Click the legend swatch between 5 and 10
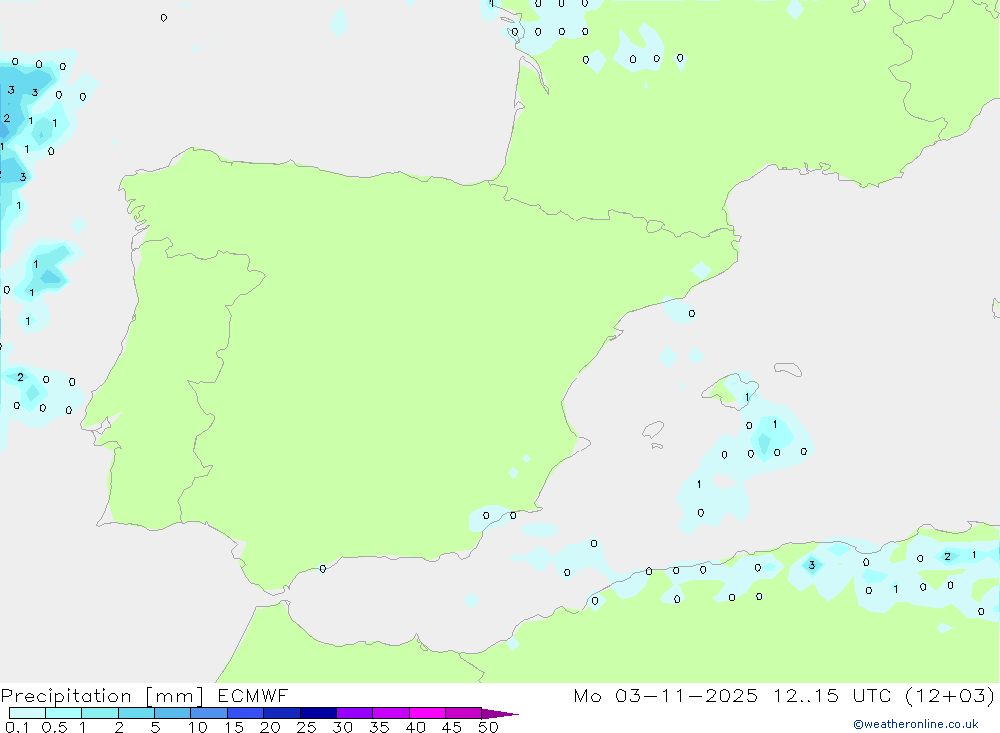The image size is (1000, 733). 172,713
